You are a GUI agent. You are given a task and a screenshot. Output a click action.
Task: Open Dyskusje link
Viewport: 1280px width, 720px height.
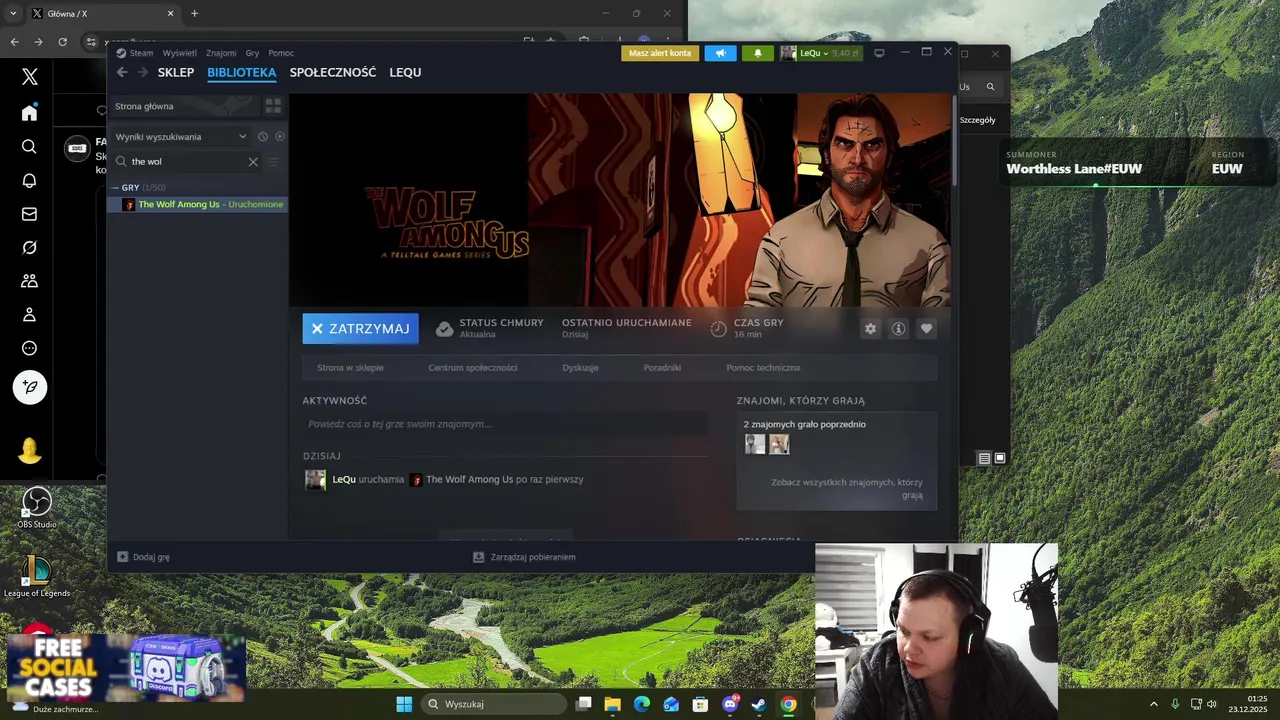pos(580,368)
